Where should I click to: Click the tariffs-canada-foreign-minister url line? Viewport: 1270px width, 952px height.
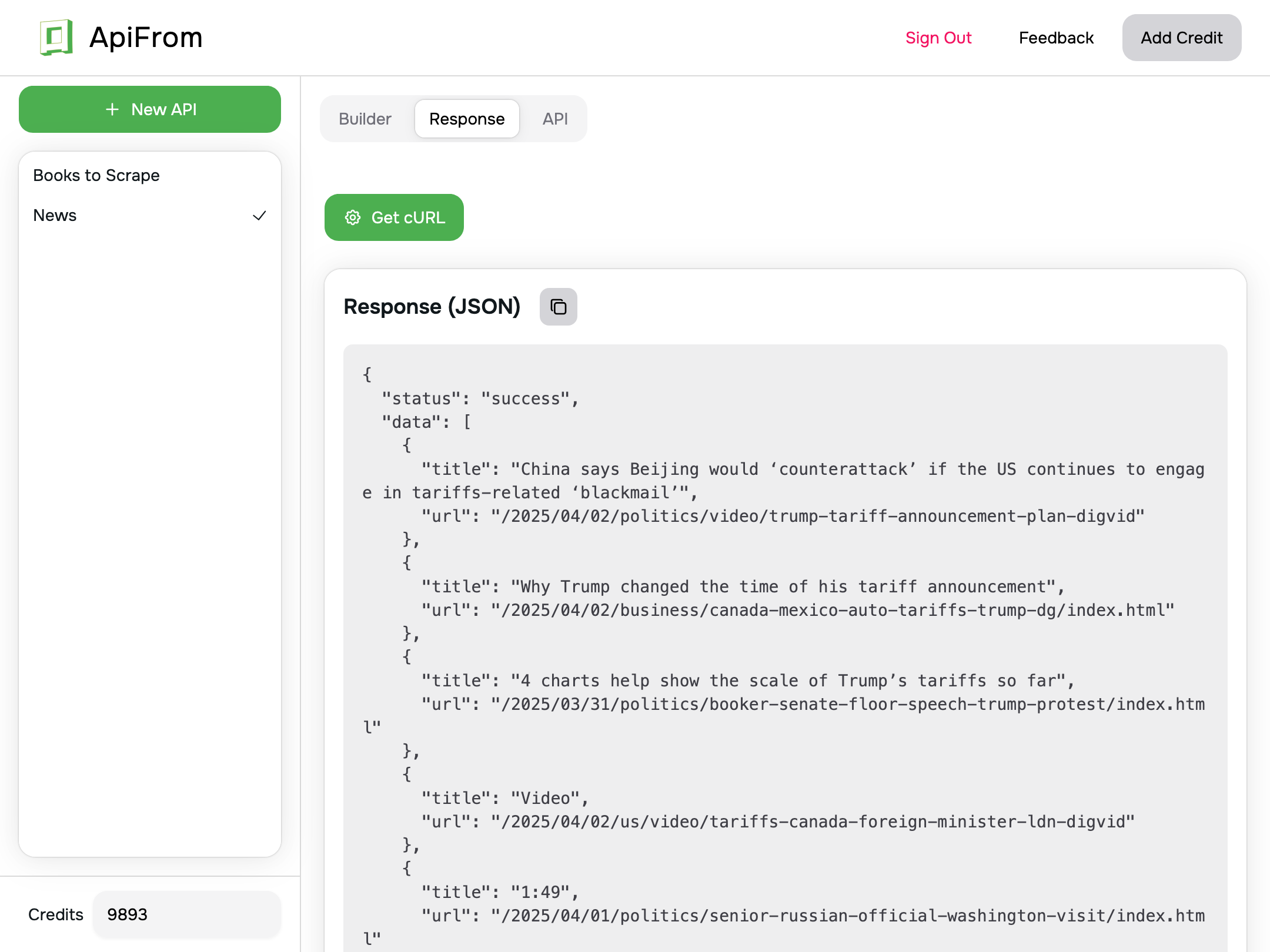pos(778,822)
